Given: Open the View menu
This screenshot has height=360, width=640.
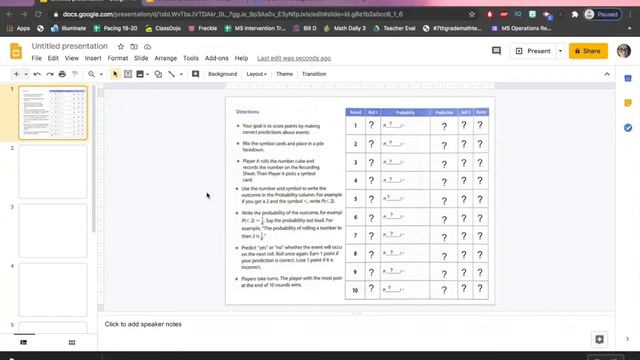Looking at the screenshot, I should [71, 58].
